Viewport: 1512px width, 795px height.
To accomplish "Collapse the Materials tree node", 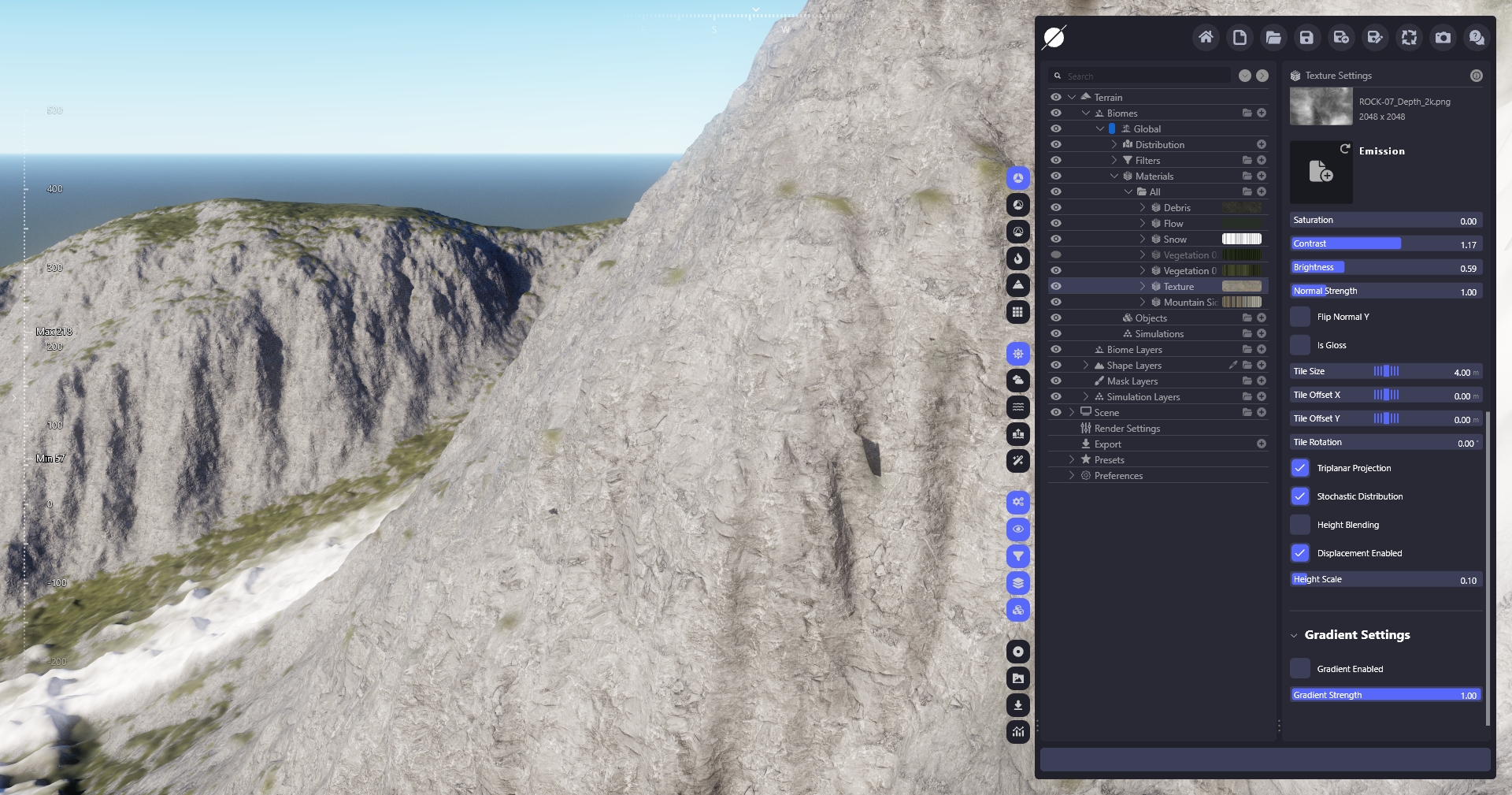I will pos(1114,176).
